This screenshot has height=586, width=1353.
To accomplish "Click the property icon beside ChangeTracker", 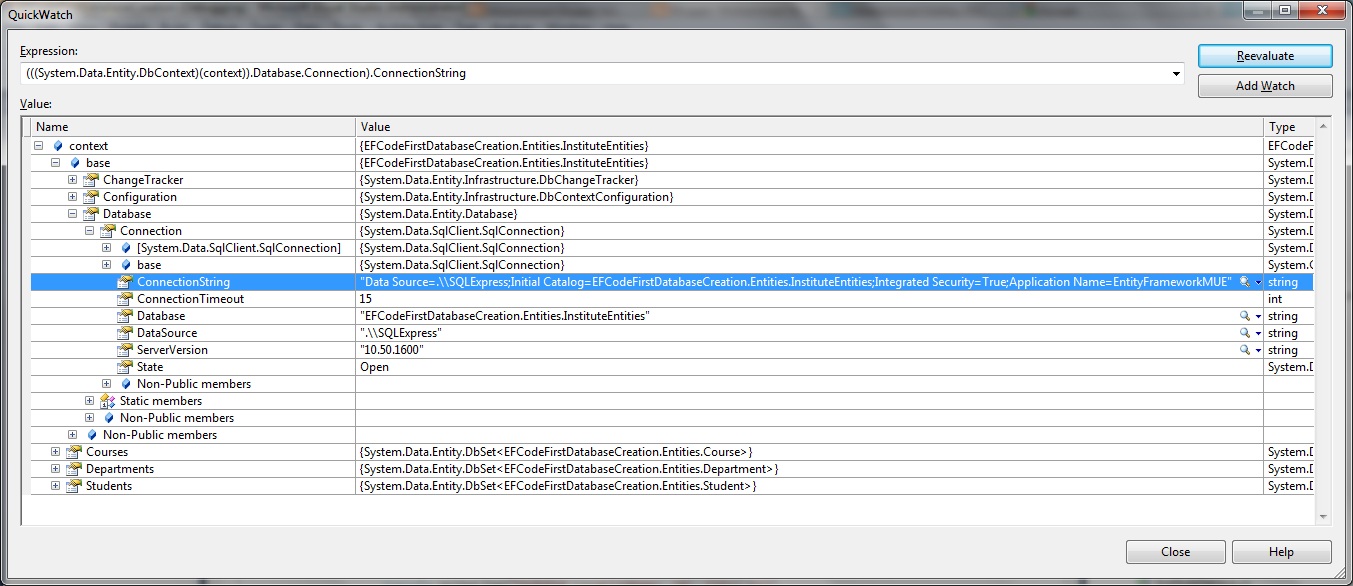I will [x=88, y=180].
